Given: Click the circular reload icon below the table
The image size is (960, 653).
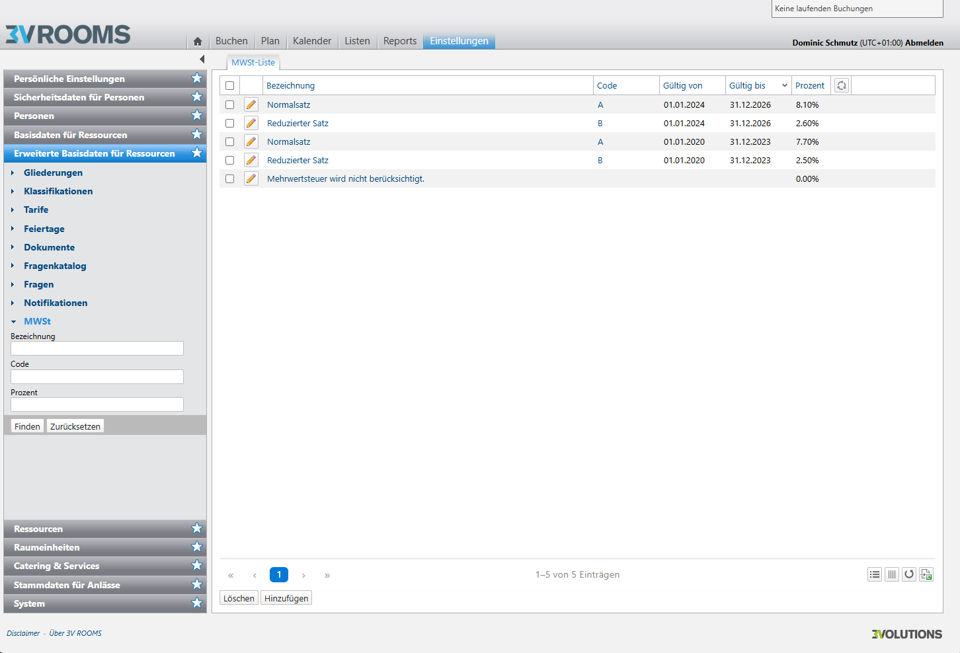Looking at the screenshot, I should (x=909, y=575).
